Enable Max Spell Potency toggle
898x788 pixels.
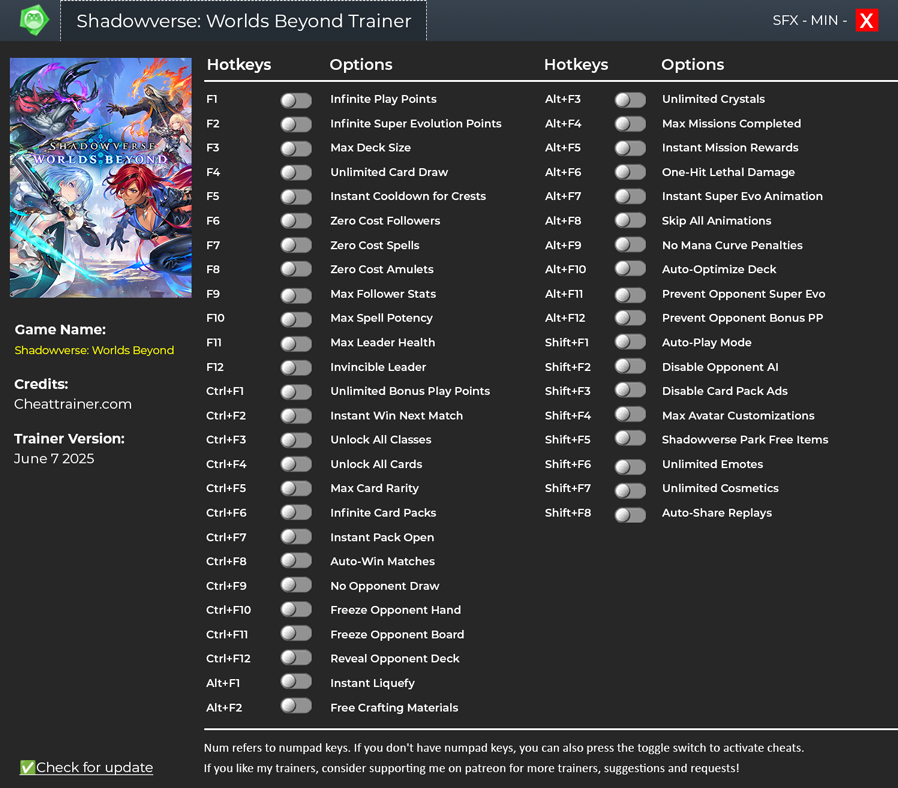pos(296,319)
